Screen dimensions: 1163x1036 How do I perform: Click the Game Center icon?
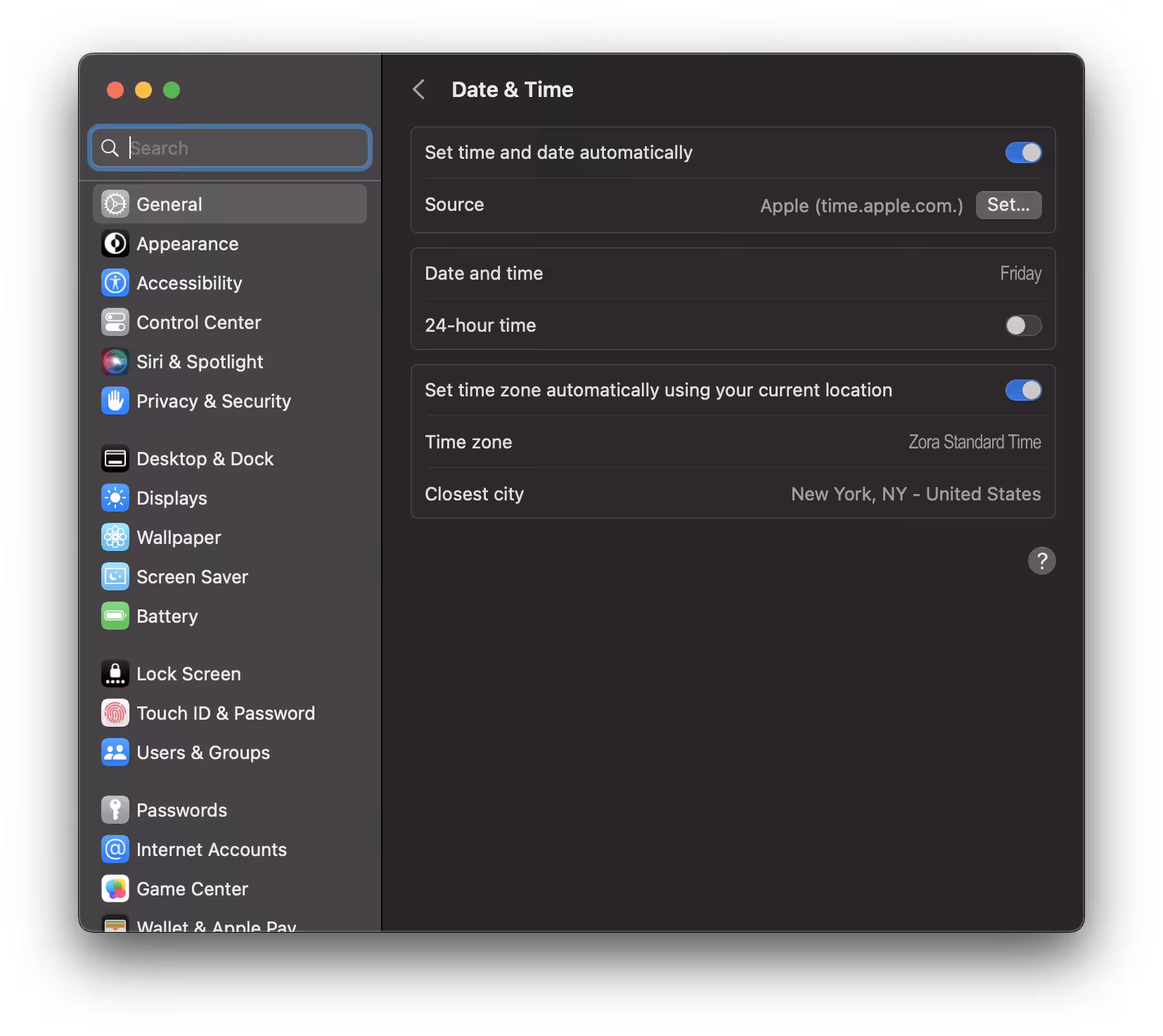tap(115, 888)
